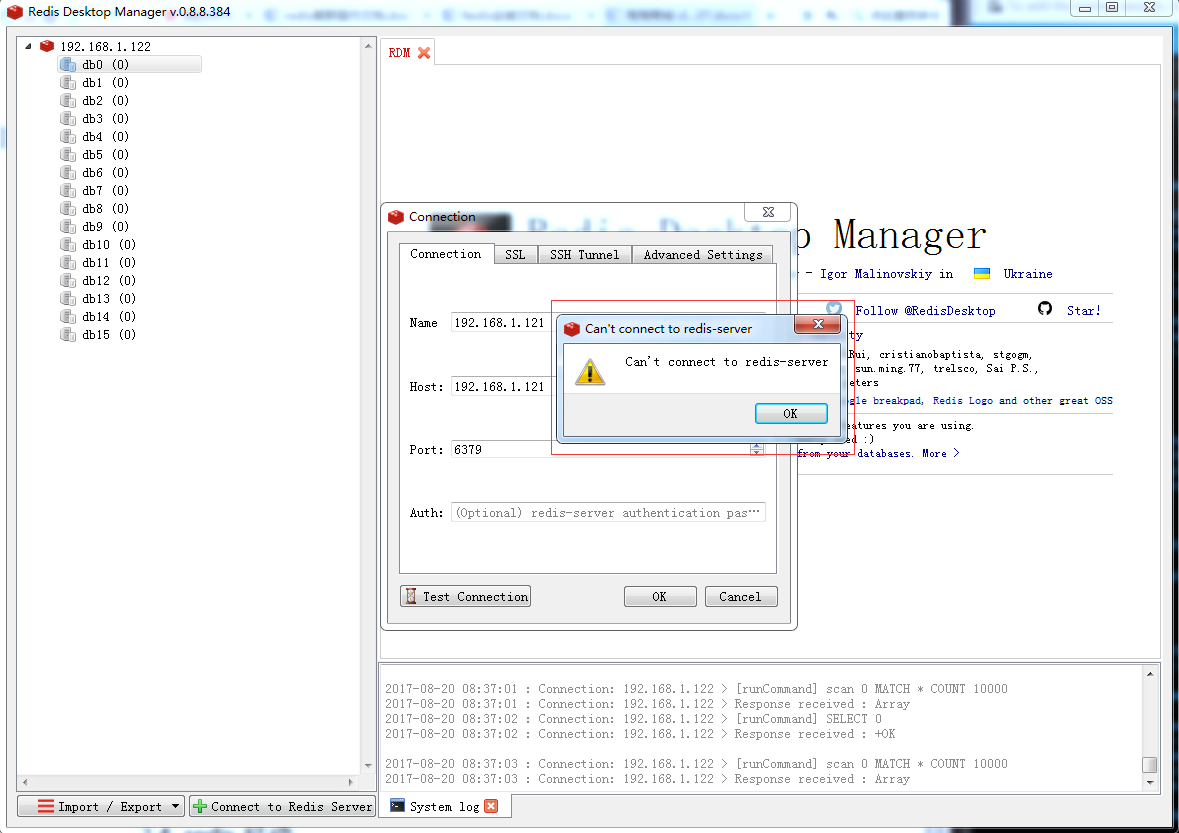
Task: Click the db3 database icon
Action: click(68, 119)
